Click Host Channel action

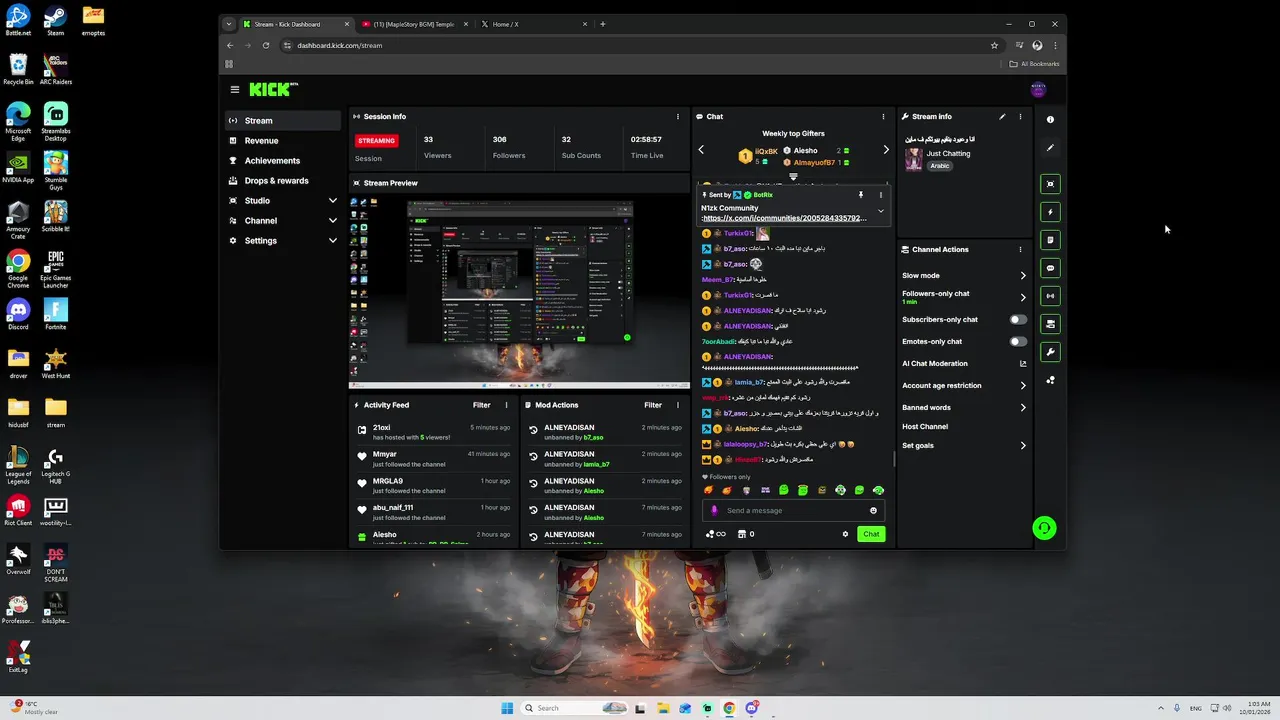(925, 427)
